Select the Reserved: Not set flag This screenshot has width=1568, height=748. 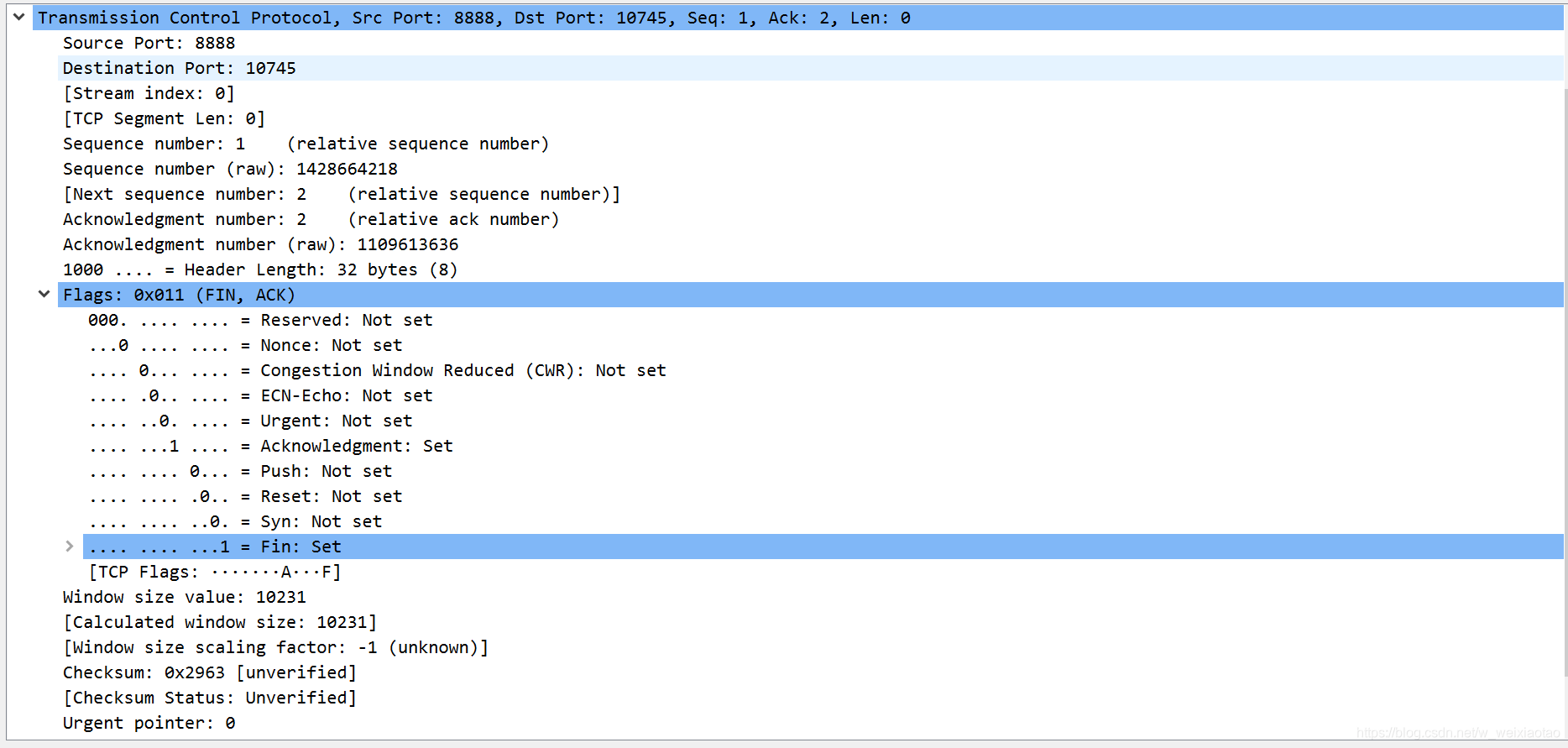pyautogui.click(x=823, y=320)
